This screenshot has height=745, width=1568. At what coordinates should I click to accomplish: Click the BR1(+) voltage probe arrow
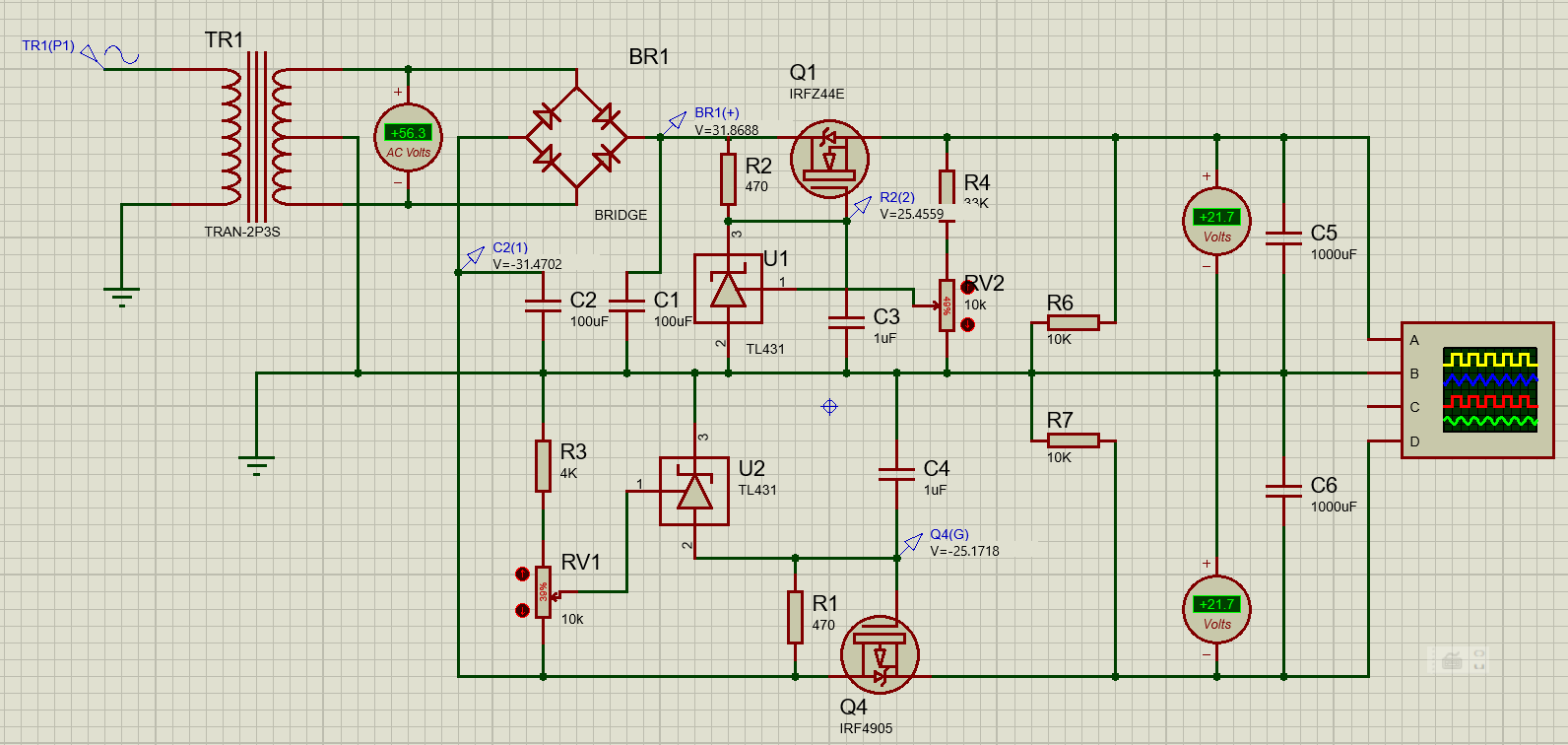675,123
